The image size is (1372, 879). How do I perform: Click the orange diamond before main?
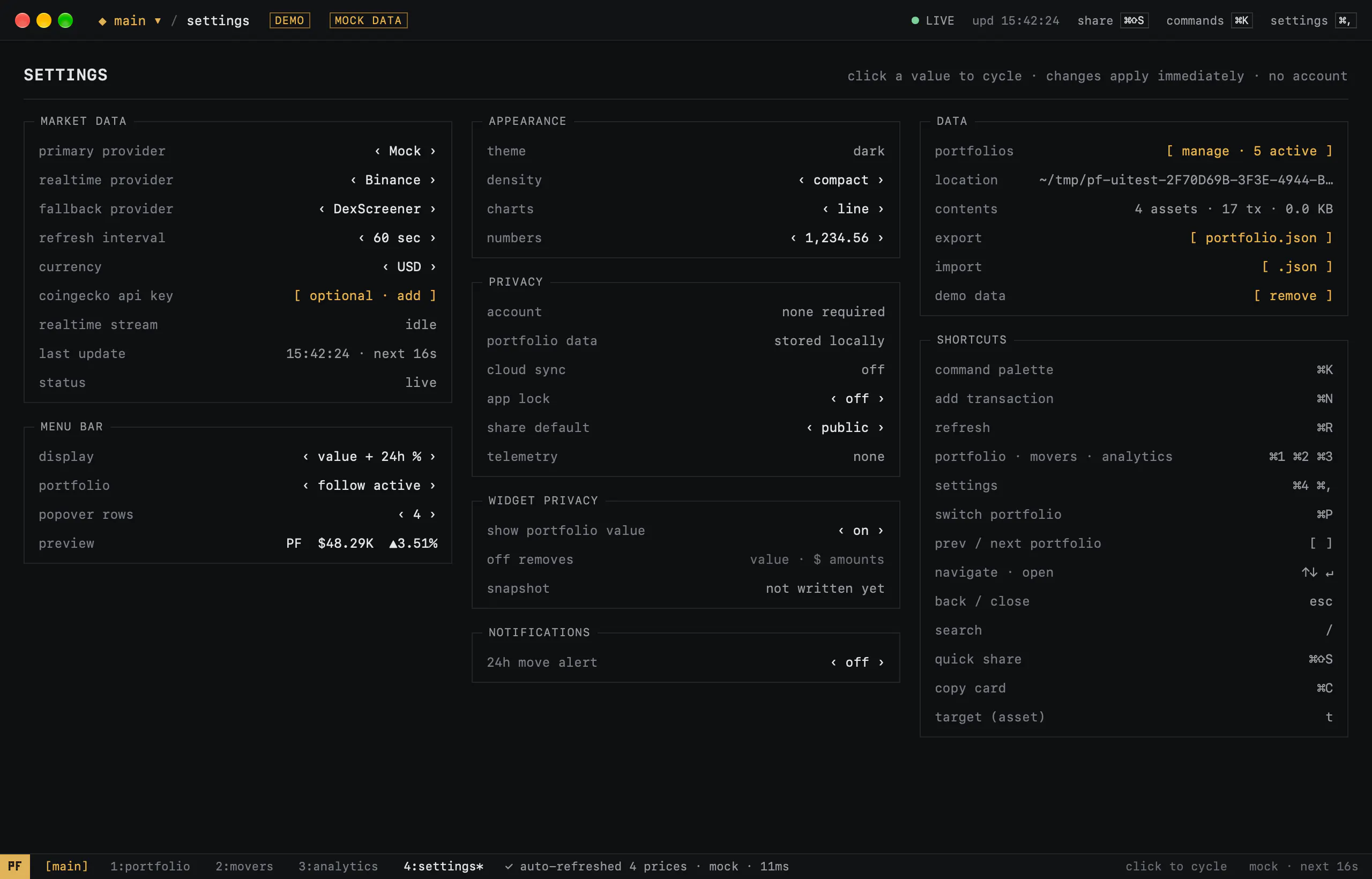103,21
